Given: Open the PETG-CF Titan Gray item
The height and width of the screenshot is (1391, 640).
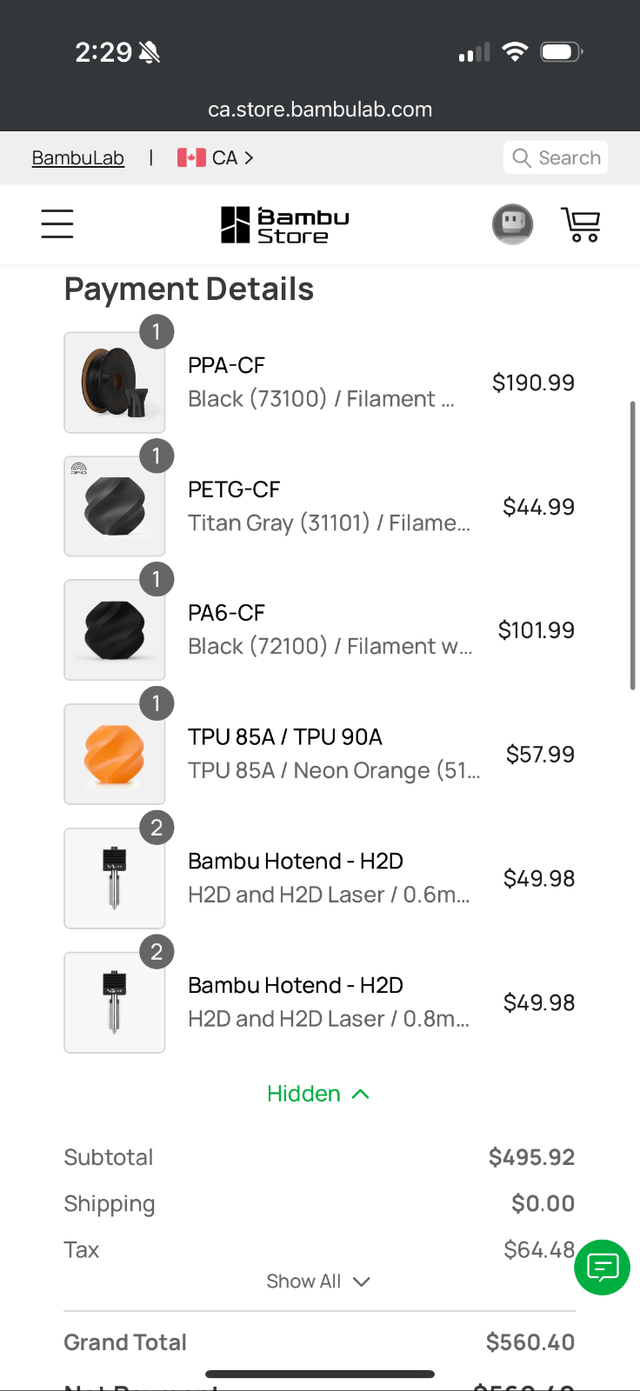Looking at the screenshot, I should coord(233,489).
